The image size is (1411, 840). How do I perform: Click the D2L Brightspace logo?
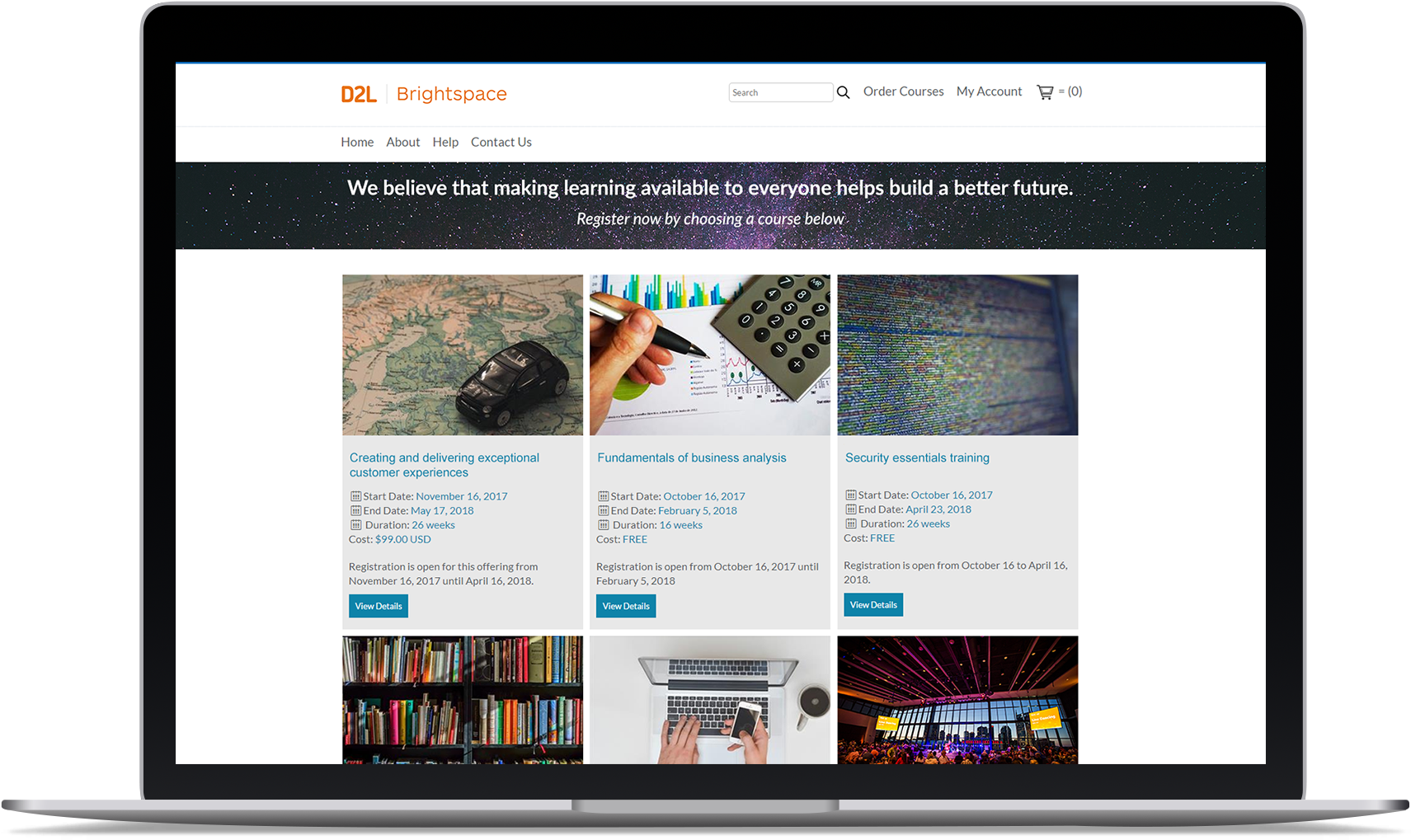click(424, 94)
